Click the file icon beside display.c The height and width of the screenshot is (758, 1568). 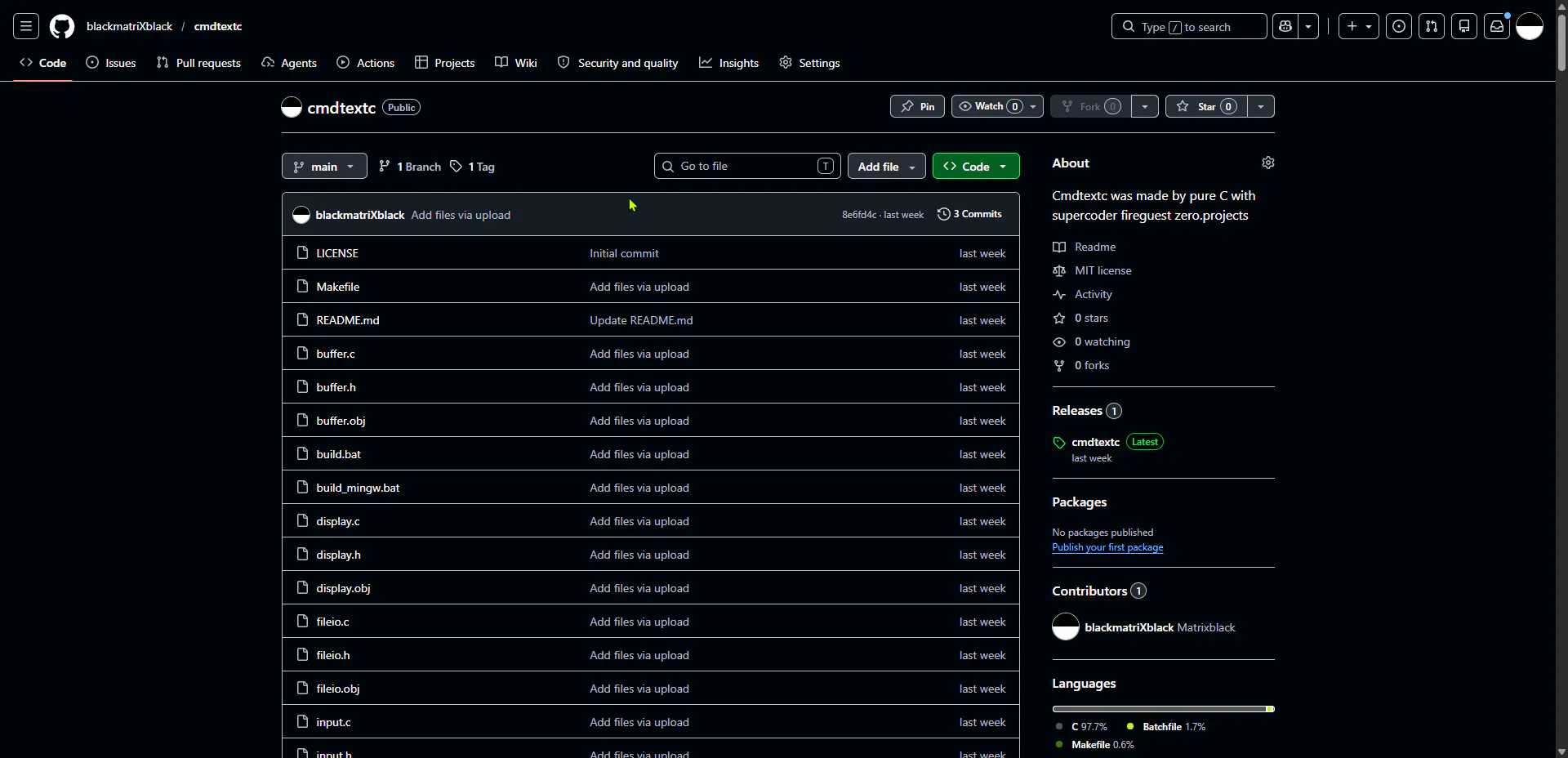[302, 520]
